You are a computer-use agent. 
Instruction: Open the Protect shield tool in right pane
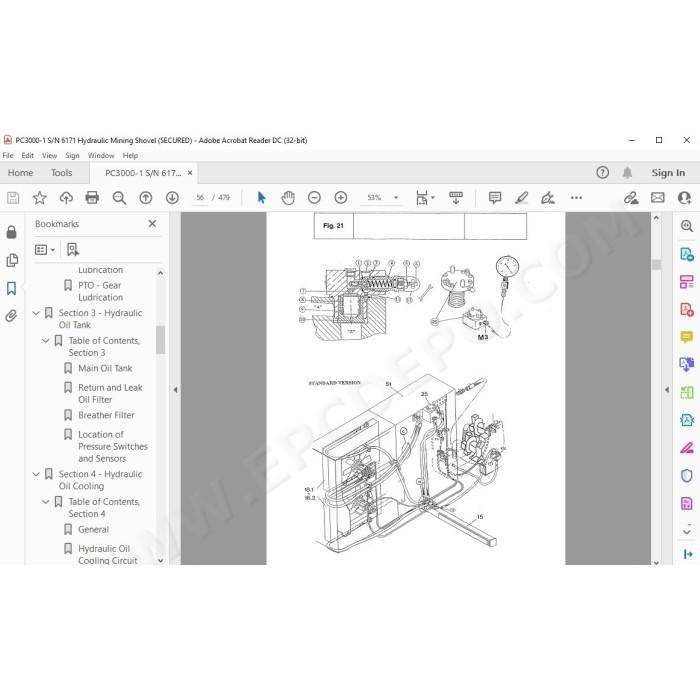pos(687,475)
